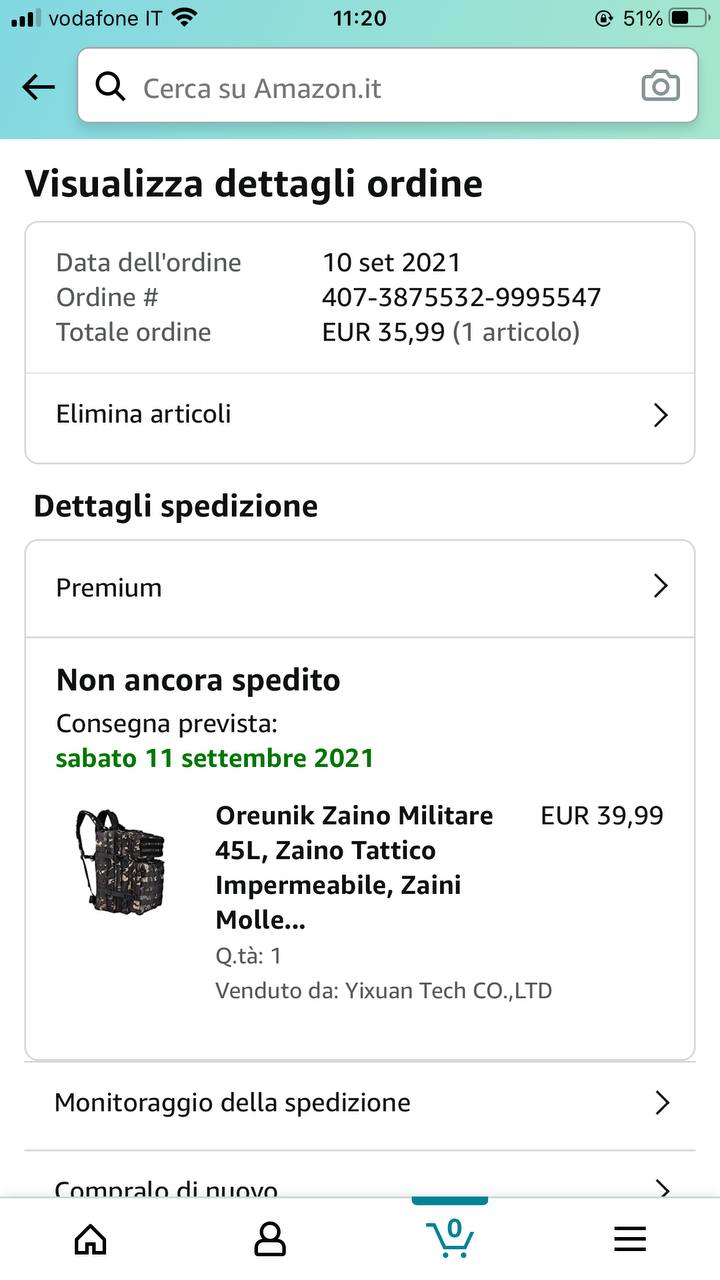The height and width of the screenshot is (1280, 720).
Task: Tap seller name Yixuan Tech CO.,LTD
Action: tap(448, 991)
